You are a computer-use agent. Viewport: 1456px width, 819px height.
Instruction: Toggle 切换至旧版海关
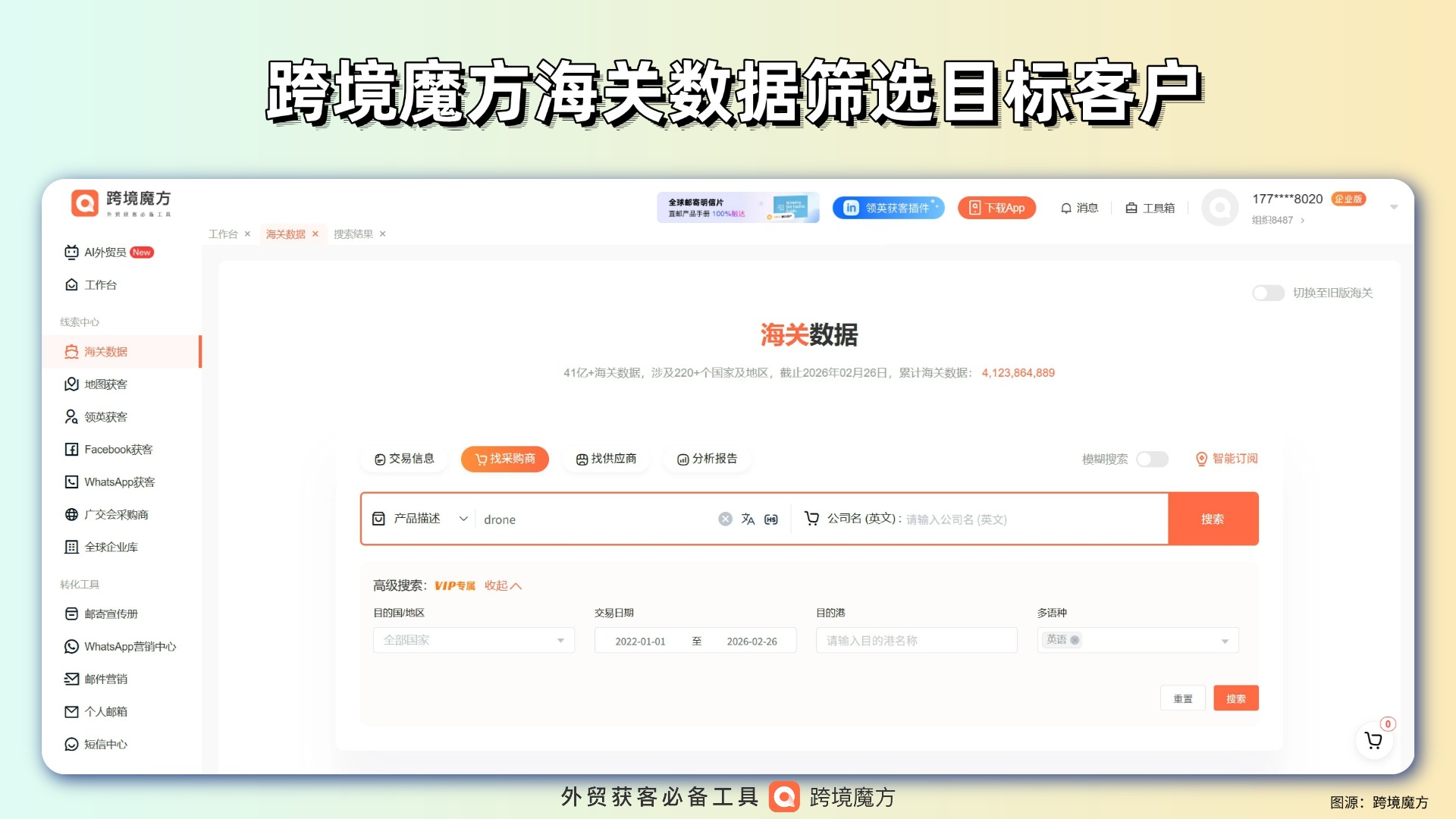click(1268, 293)
